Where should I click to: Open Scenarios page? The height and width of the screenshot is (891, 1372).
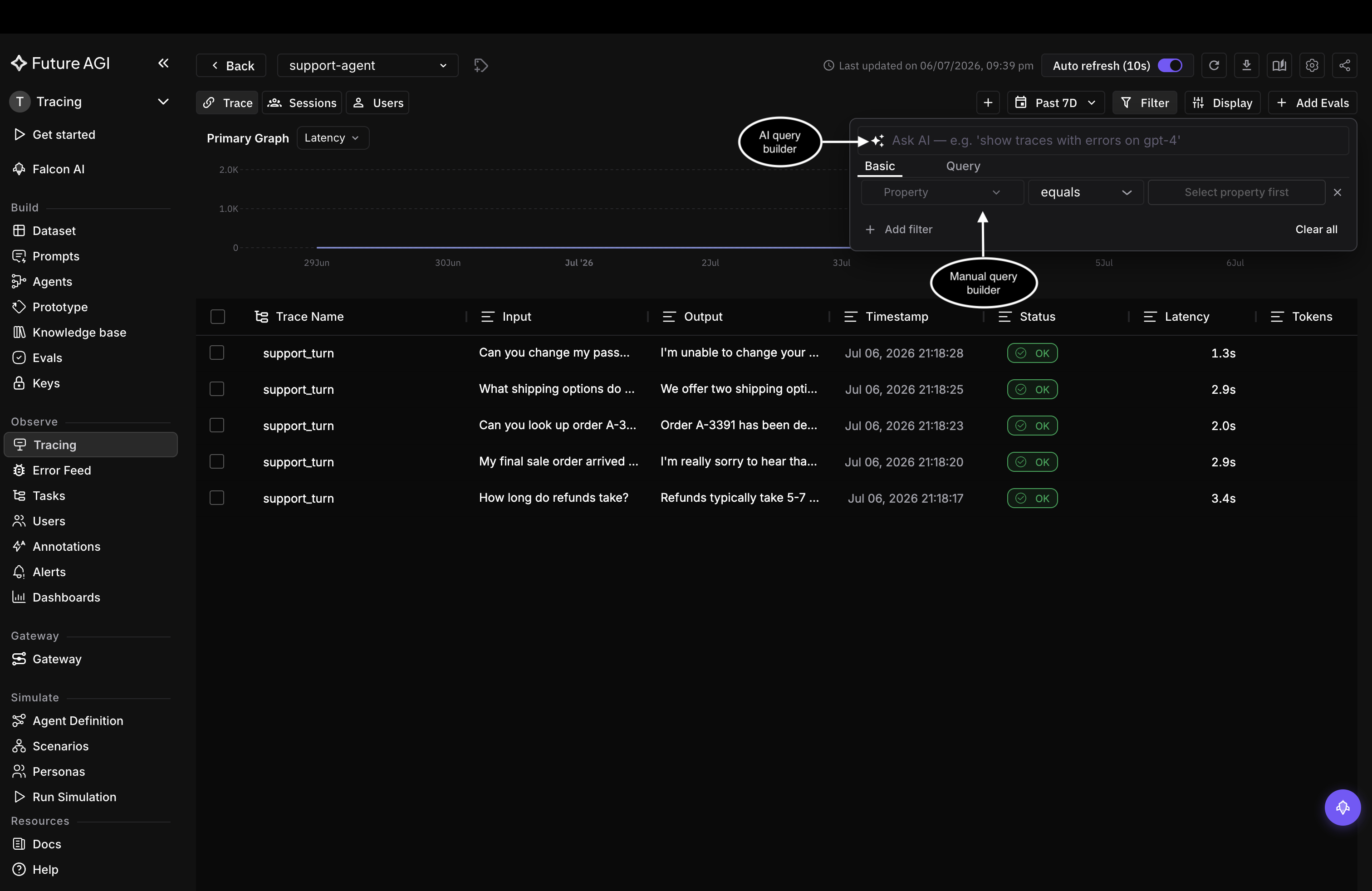(x=60, y=746)
